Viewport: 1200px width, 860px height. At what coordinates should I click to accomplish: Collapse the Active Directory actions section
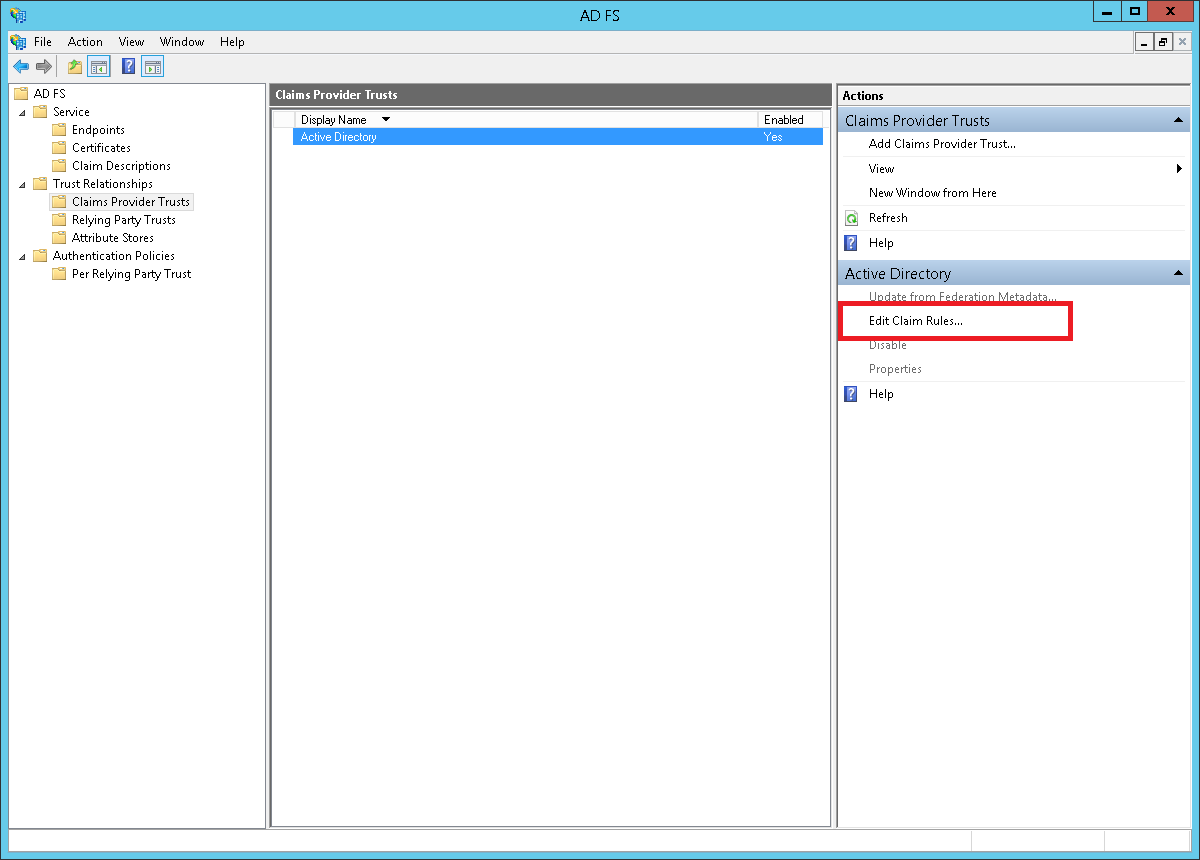[1178, 272]
